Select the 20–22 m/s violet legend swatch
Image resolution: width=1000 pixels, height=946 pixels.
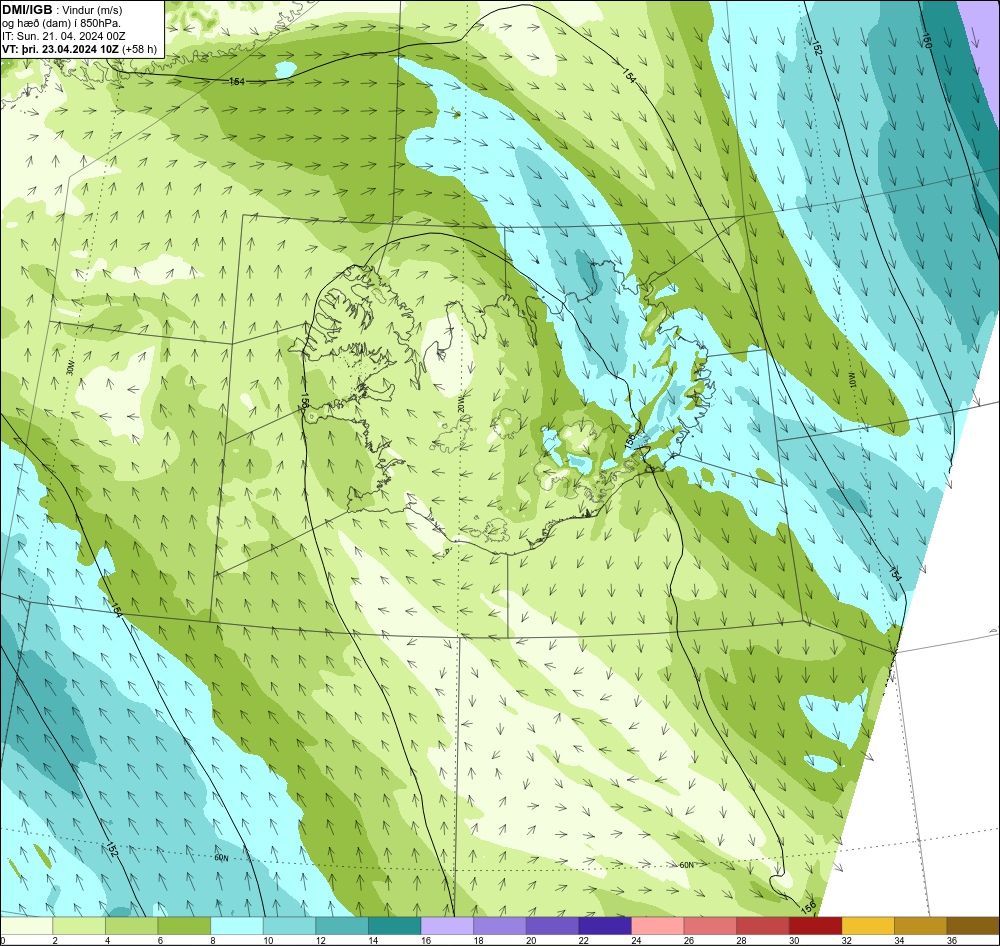(552, 926)
